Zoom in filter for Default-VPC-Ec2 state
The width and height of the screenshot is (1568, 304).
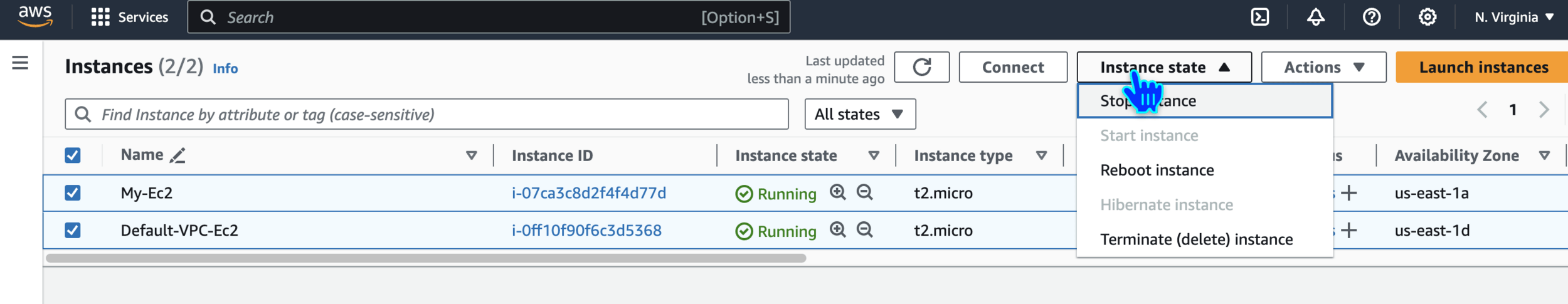pyautogui.click(x=837, y=229)
